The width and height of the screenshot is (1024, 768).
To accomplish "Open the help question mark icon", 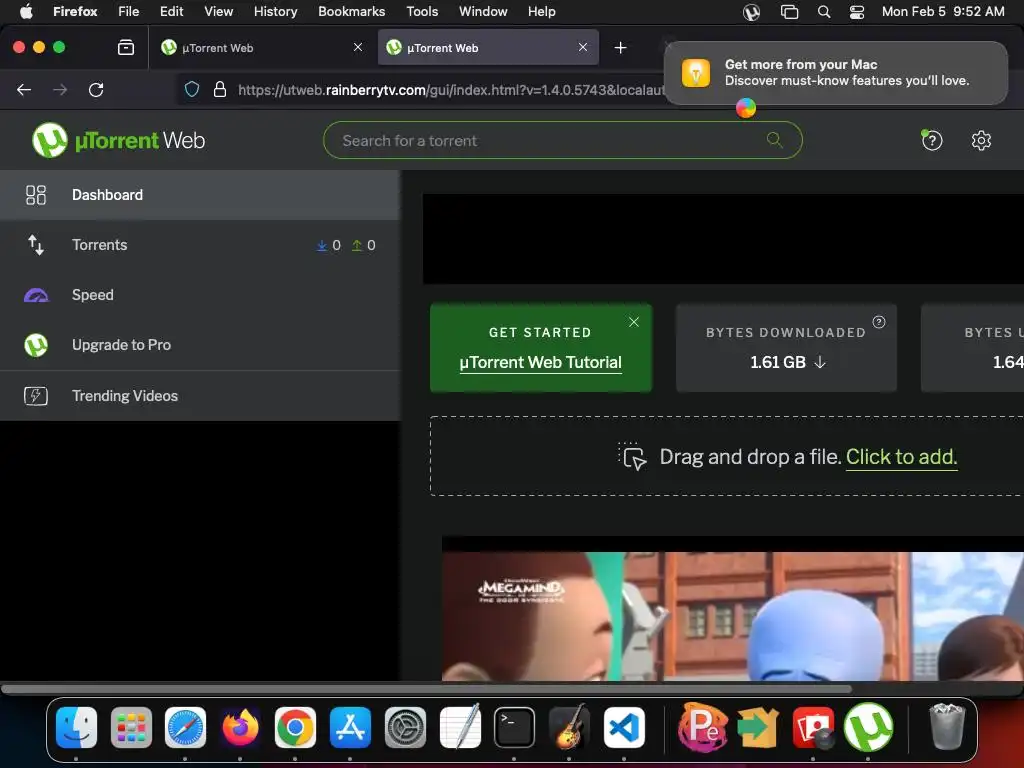I will pos(932,140).
